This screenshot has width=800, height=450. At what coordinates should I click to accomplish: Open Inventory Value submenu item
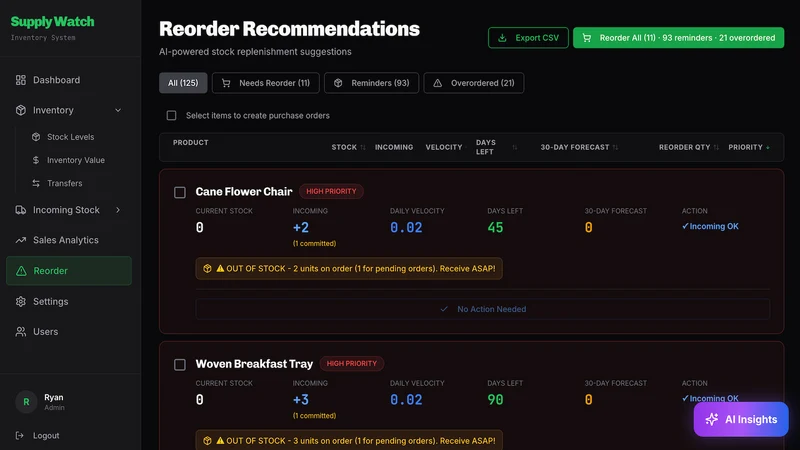pyautogui.click(x=76, y=160)
